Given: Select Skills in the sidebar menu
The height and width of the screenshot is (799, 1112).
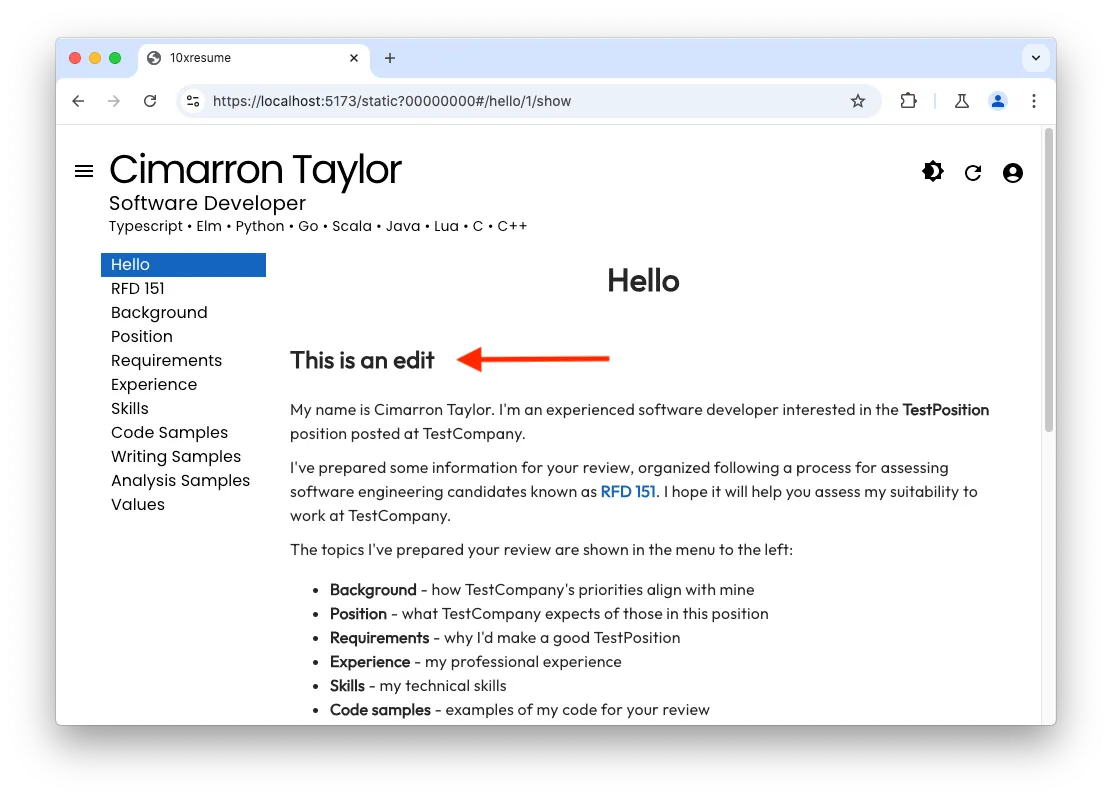Looking at the screenshot, I should point(130,408).
